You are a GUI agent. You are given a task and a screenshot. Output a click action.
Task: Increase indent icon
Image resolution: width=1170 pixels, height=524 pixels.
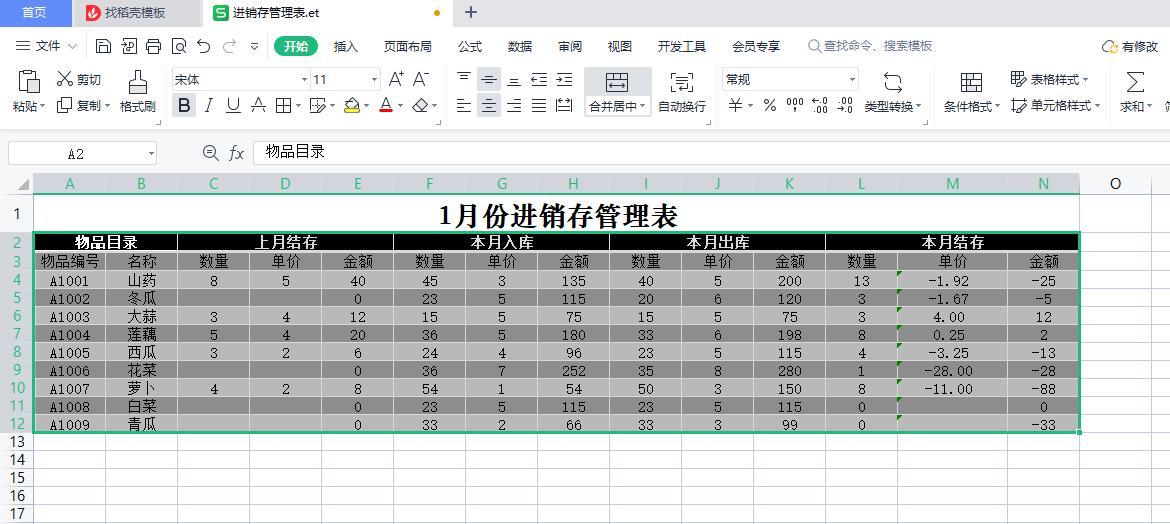[564, 79]
